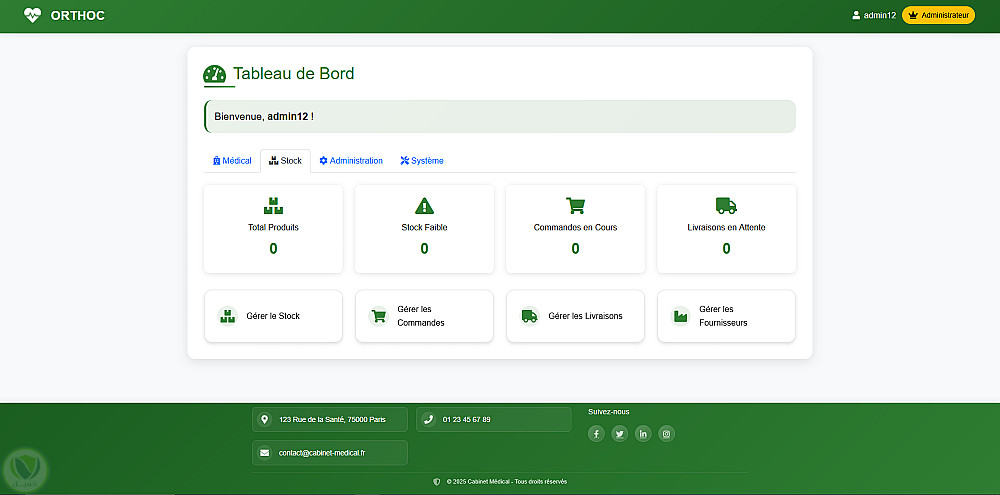The width and height of the screenshot is (1000, 495).
Task: Click the phone icon in footer
Action: point(429,420)
